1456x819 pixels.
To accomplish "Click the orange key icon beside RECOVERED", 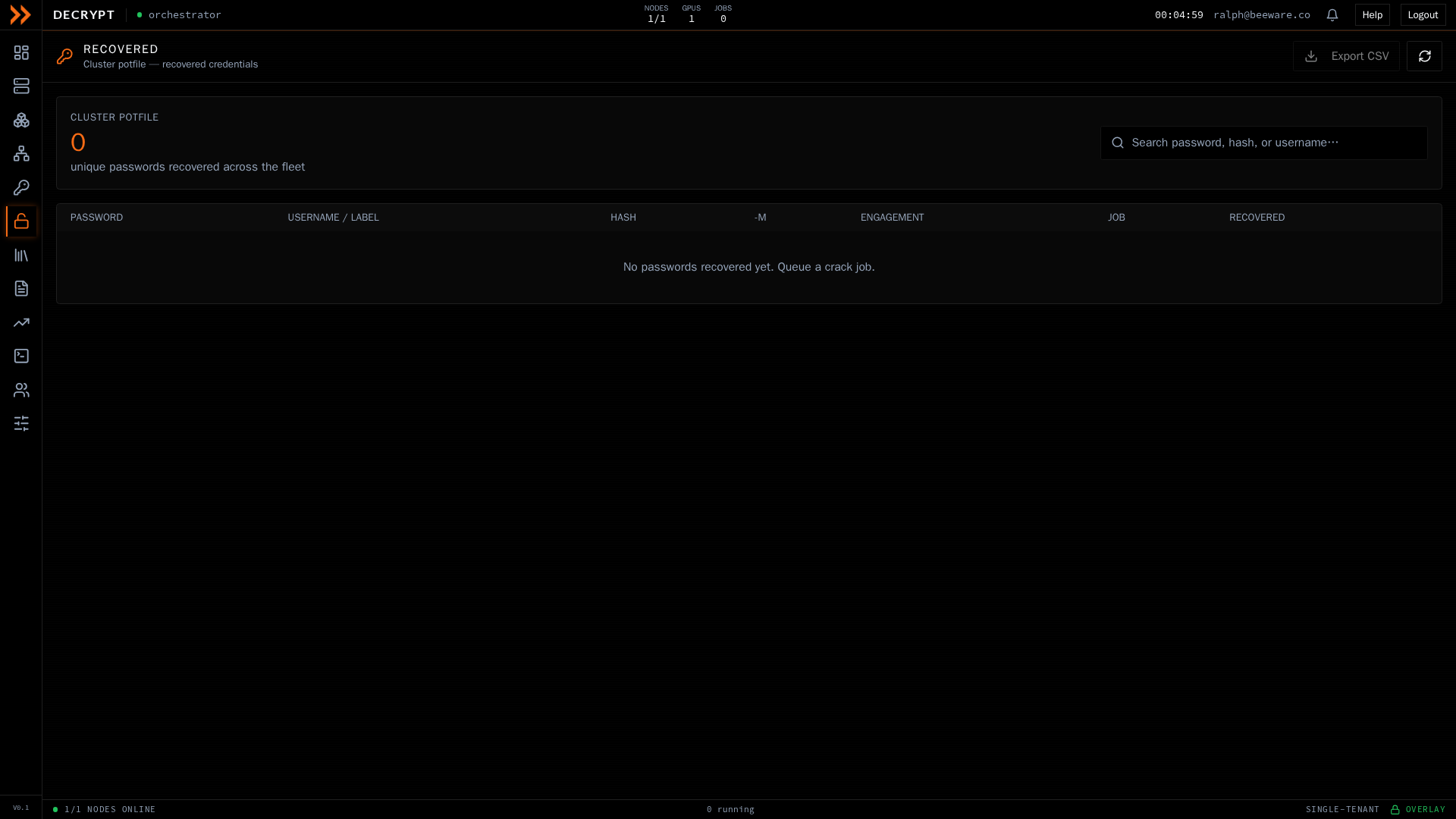I will (x=64, y=56).
